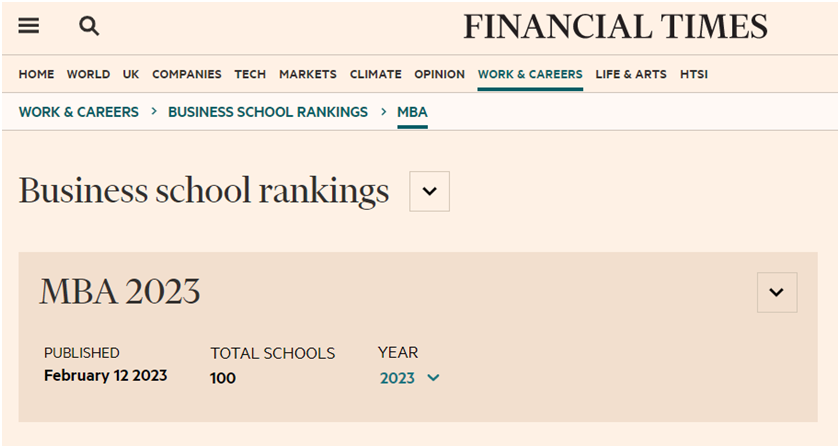Select UK in the navigation bar
This screenshot has width=840, height=448.
(131, 74)
